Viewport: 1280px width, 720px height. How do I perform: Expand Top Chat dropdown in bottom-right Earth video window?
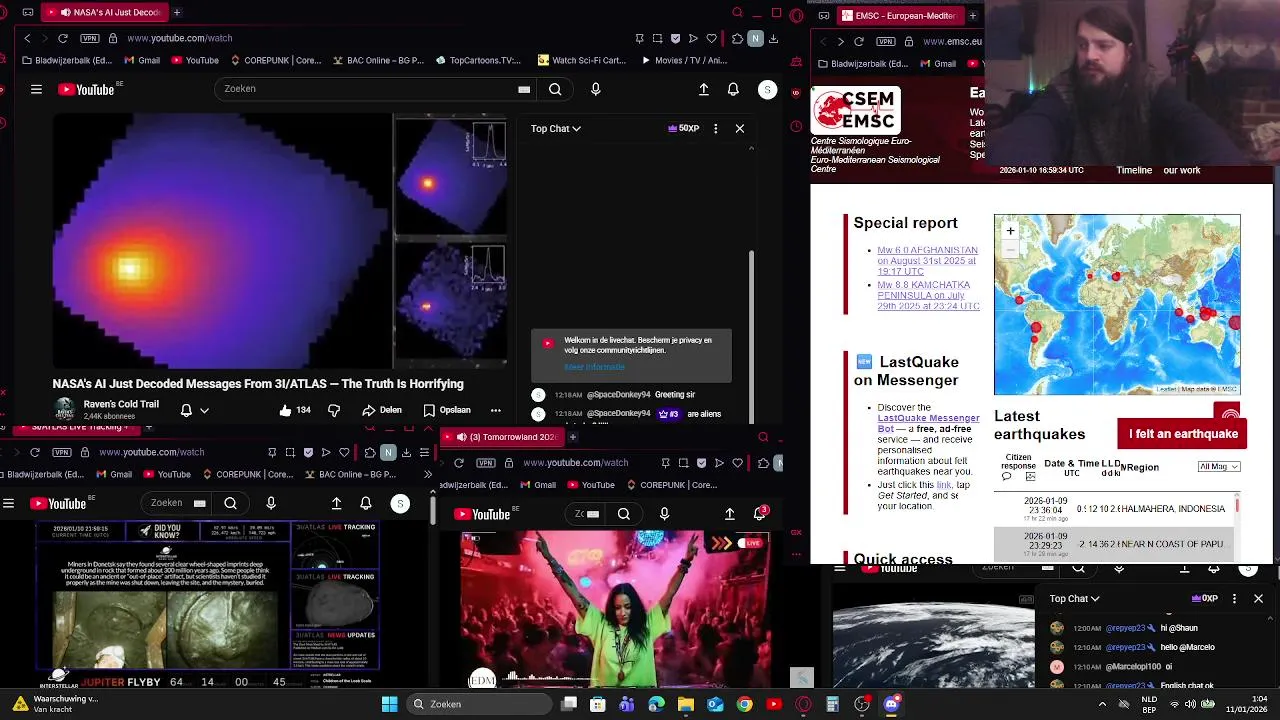[1074, 599]
